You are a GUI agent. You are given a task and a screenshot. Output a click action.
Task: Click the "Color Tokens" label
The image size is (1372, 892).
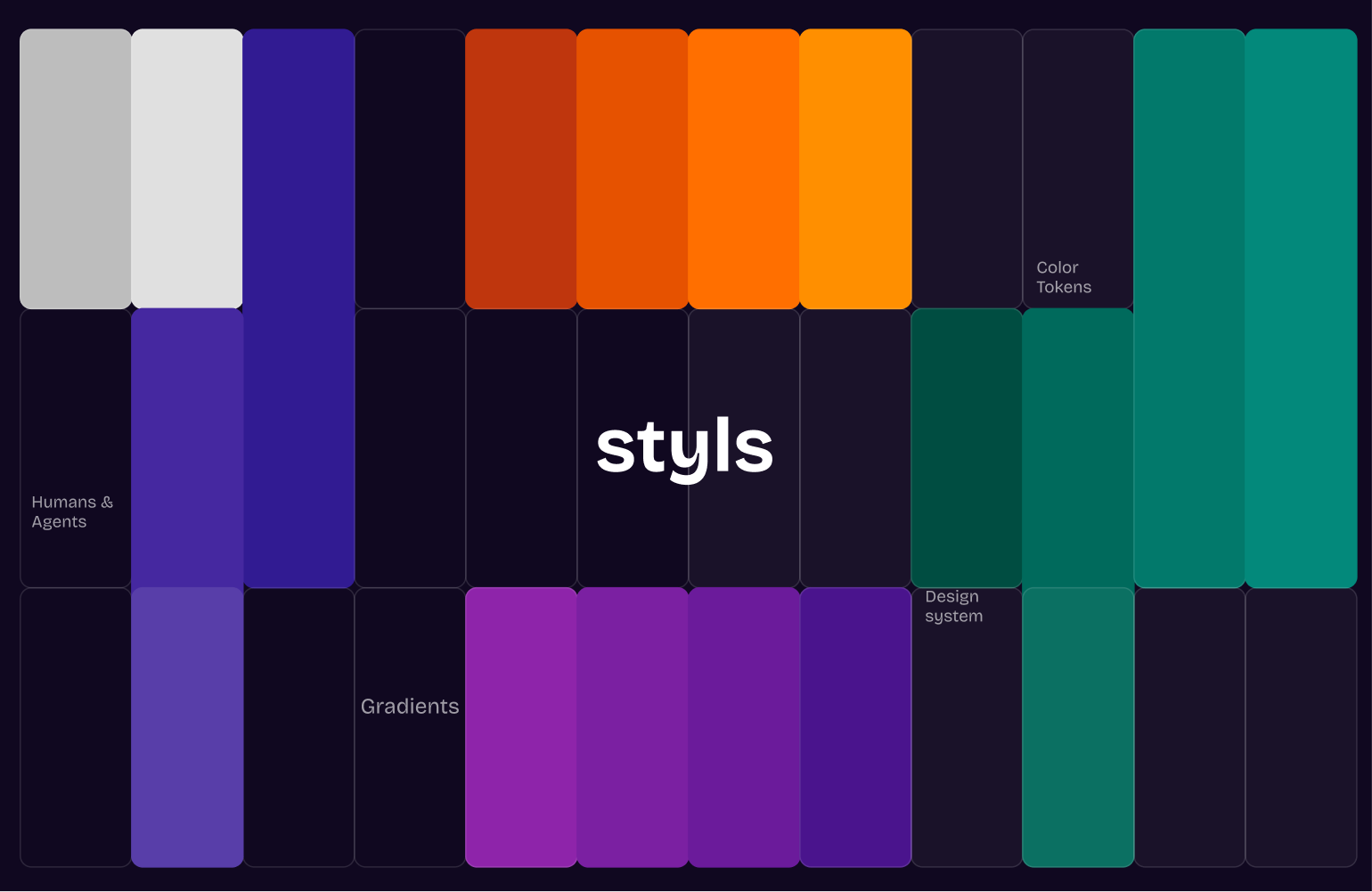pos(1064,277)
